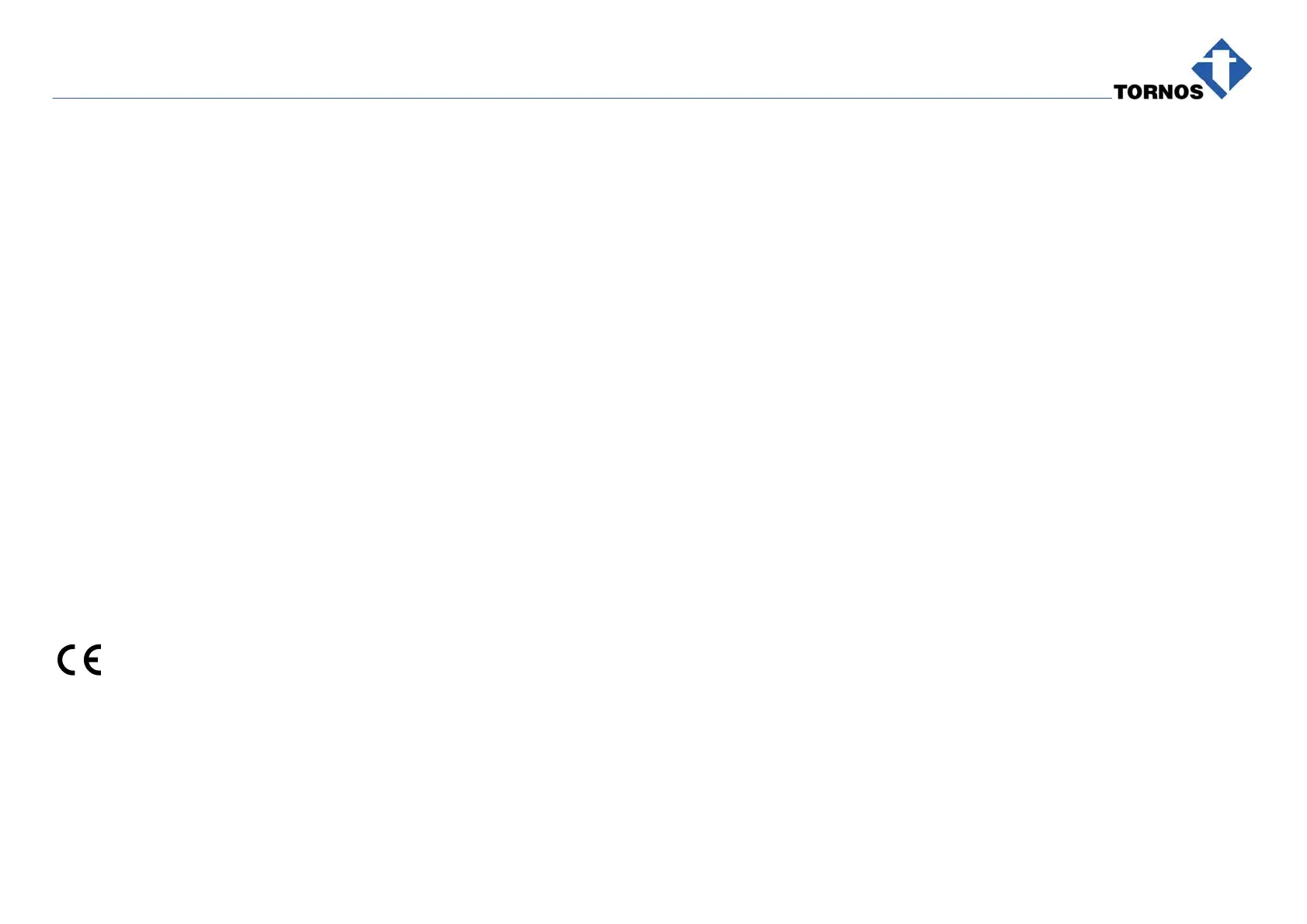Click the right corner of the blue diamond
The height and width of the screenshot is (924, 1307).
coord(1250,68)
